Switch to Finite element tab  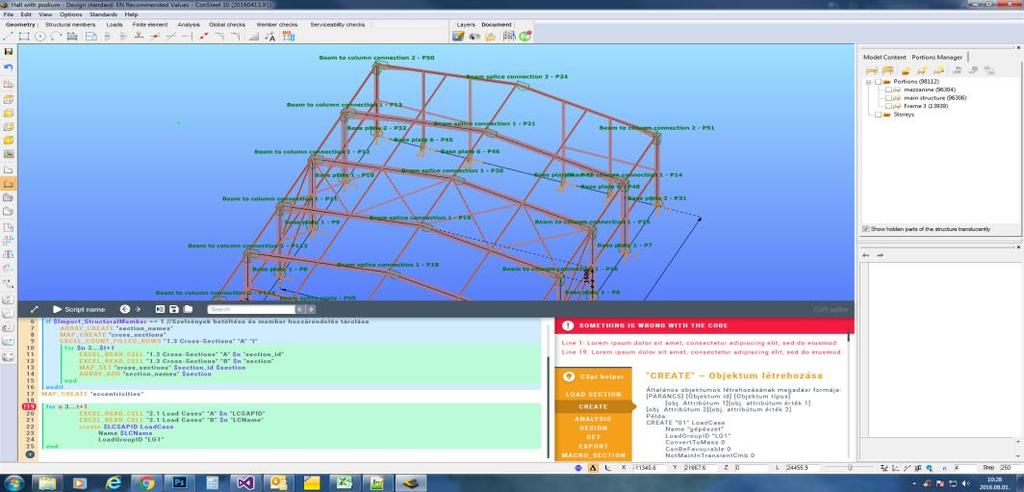pos(150,25)
